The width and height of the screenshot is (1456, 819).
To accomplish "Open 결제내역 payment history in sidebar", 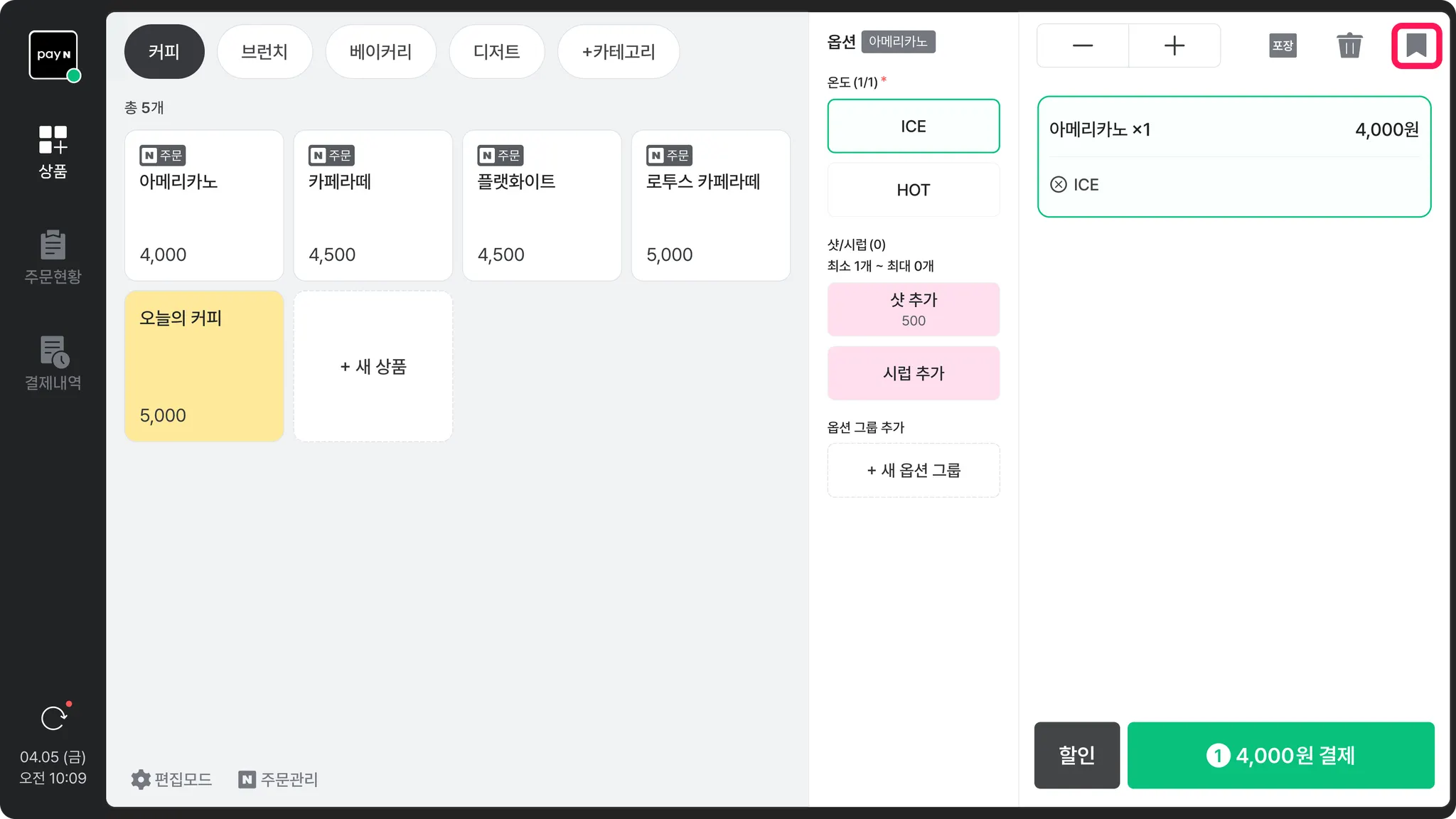I will point(53,363).
